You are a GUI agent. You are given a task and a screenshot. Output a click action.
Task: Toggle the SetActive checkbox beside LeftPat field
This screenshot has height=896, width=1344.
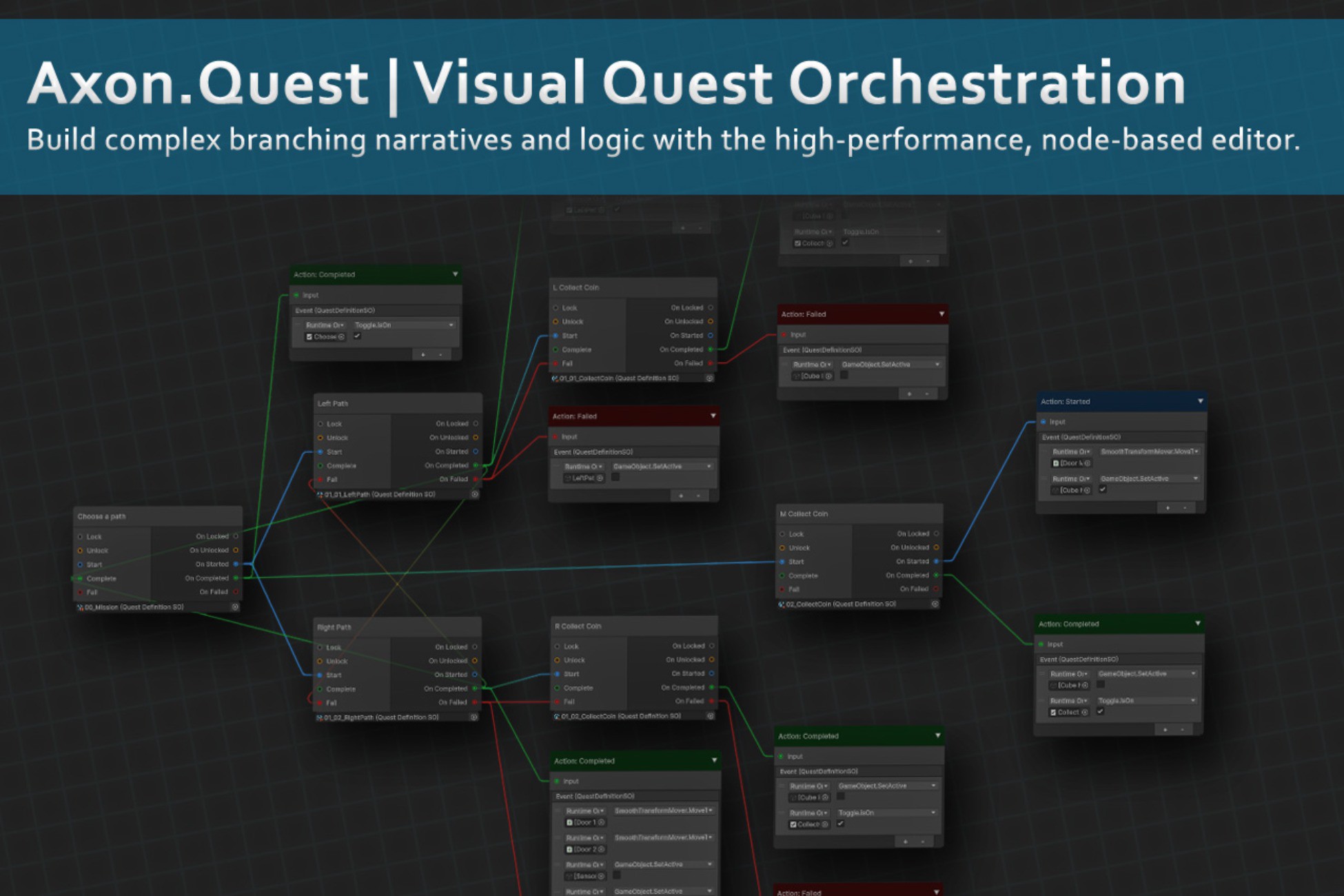(615, 478)
